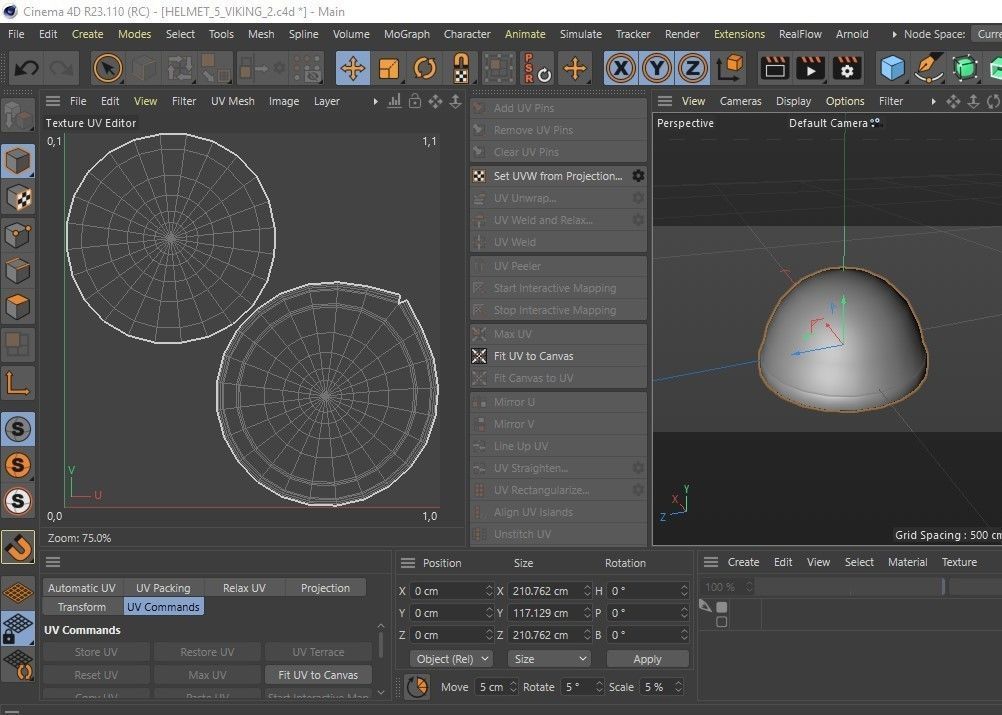
Task: Switch to the UV Packing tab
Action: coord(163,588)
